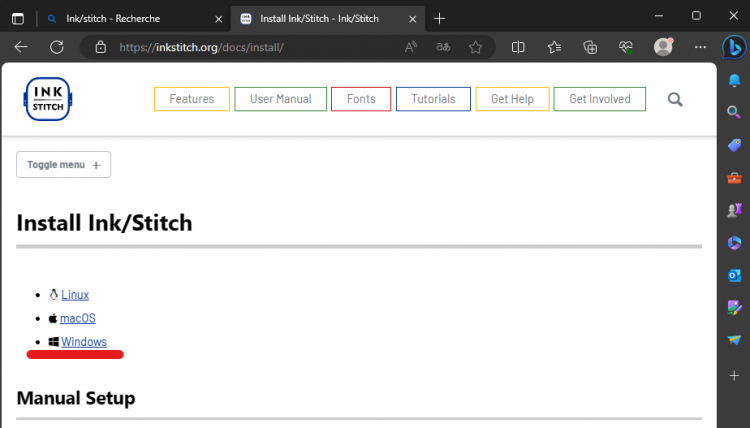750x428 pixels.
Task: Click the Read aloud icon in address bar
Action: pos(411,47)
